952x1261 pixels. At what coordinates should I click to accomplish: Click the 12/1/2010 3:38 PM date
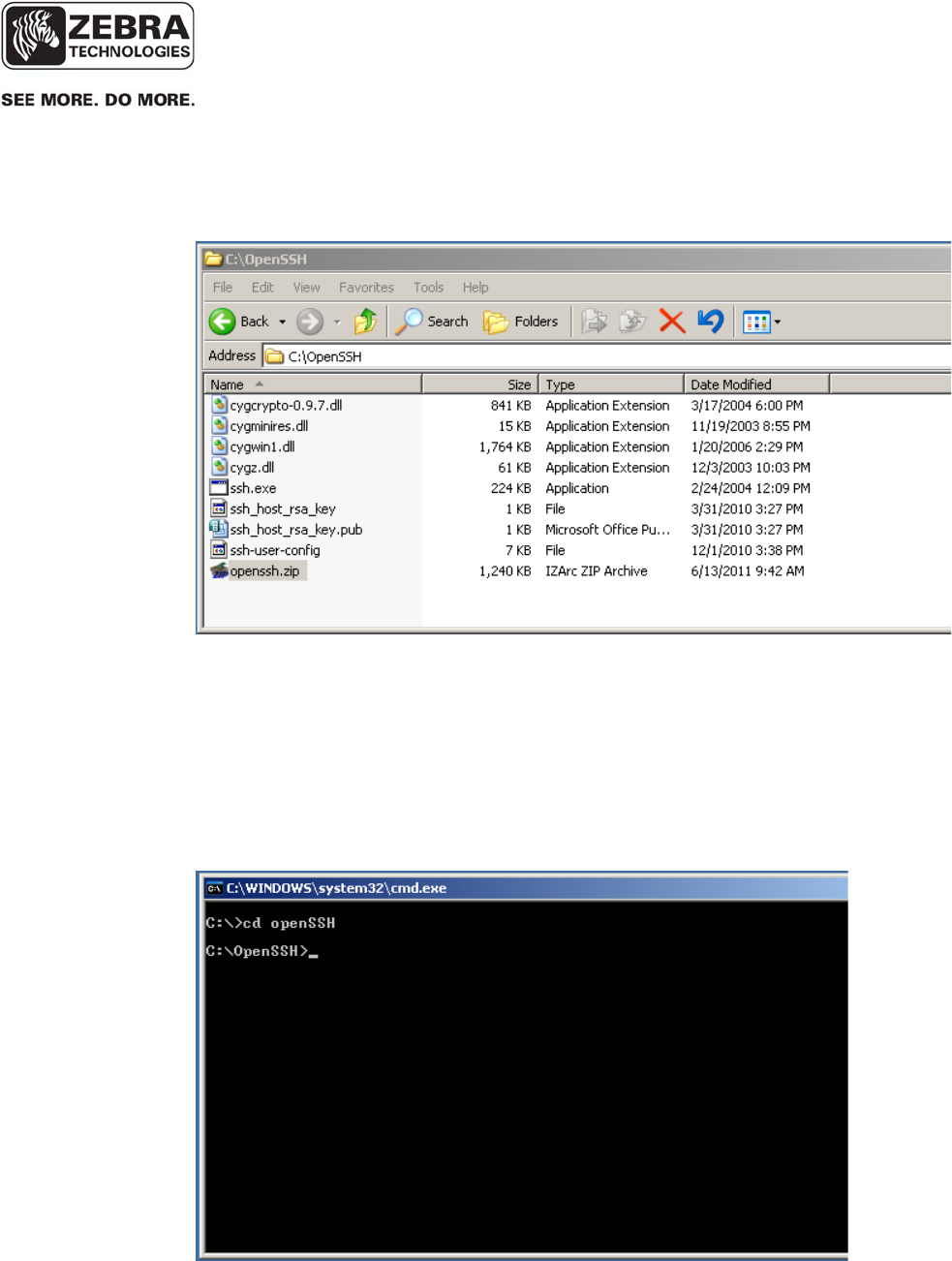pyautogui.click(x=747, y=551)
